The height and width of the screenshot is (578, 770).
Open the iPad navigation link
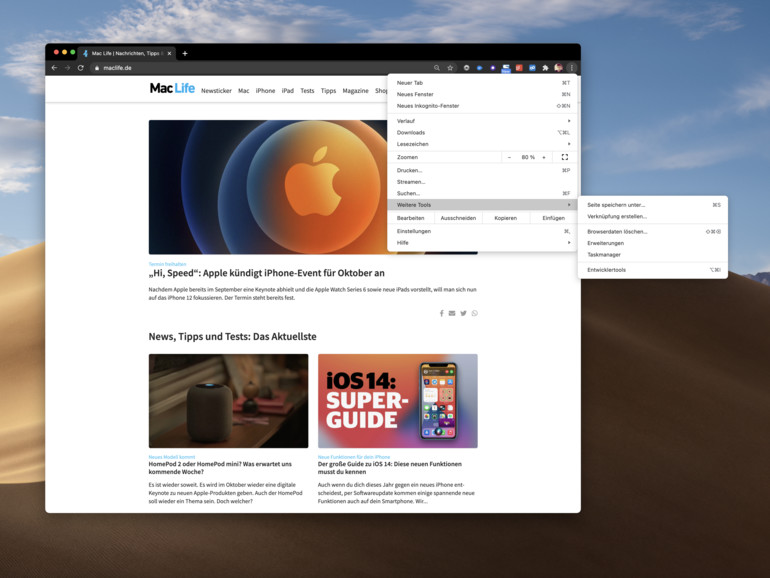pyautogui.click(x=288, y=91)
